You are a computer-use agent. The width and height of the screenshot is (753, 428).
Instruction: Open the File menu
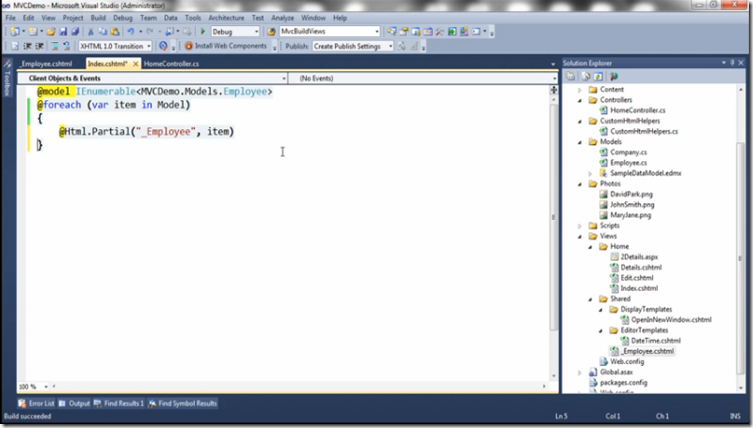coord(10,18)
